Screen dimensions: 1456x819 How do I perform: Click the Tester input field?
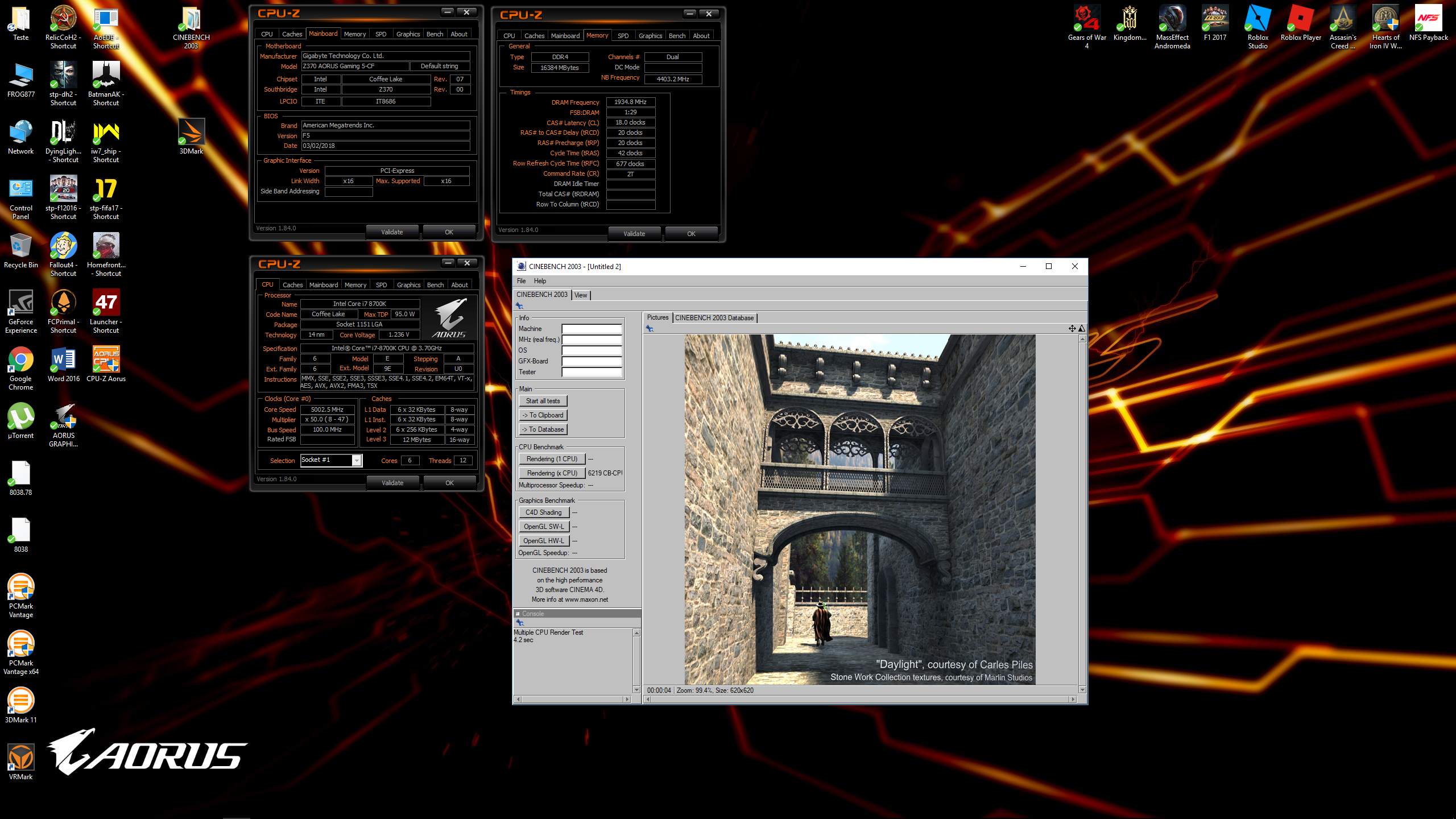coord(591,372)
